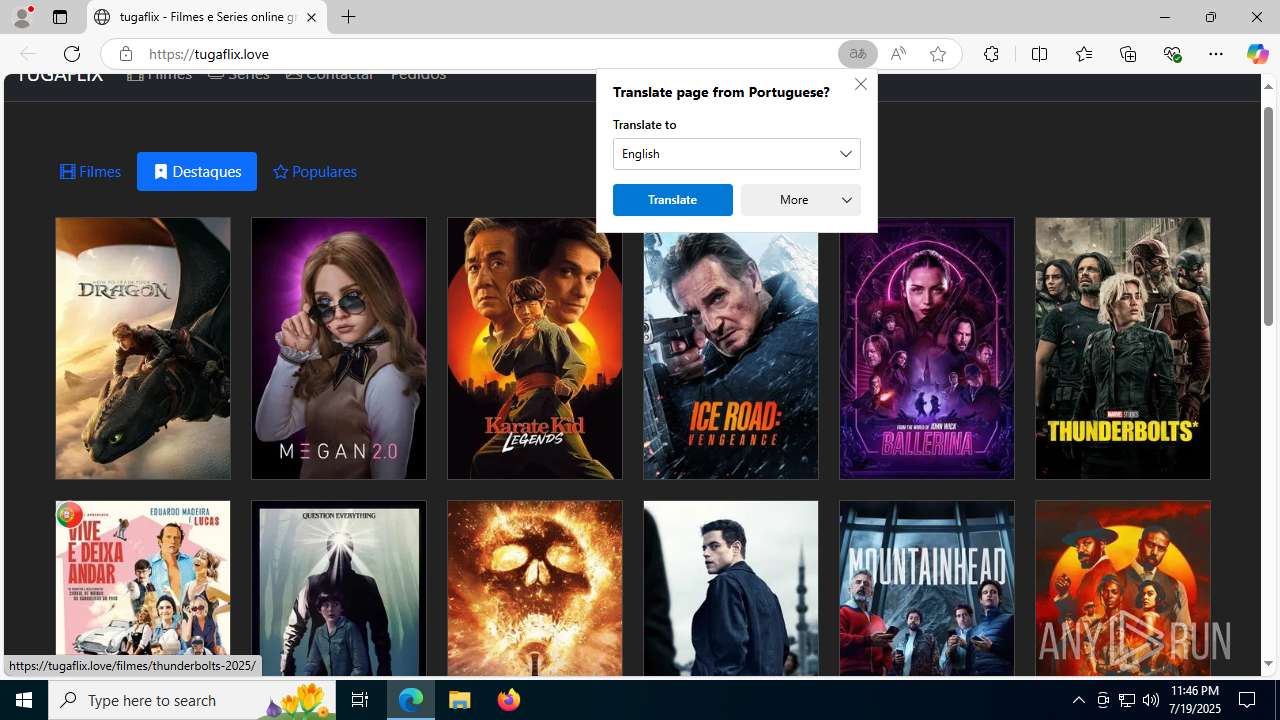Open the Karate Kid Legends poster

[x=535, y=348]
